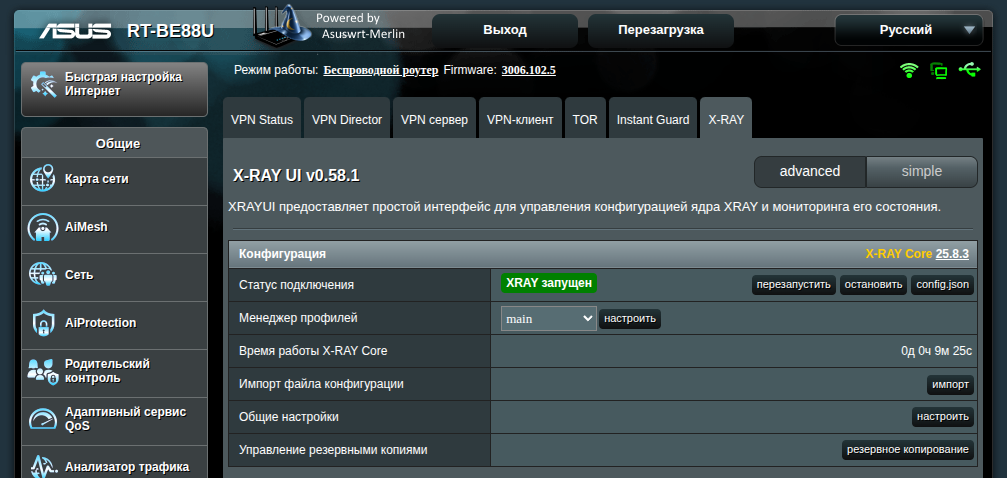1007x478 pixels.
Task: Open the firmware 3006.102.5 link
Action: tap(529, 70)
